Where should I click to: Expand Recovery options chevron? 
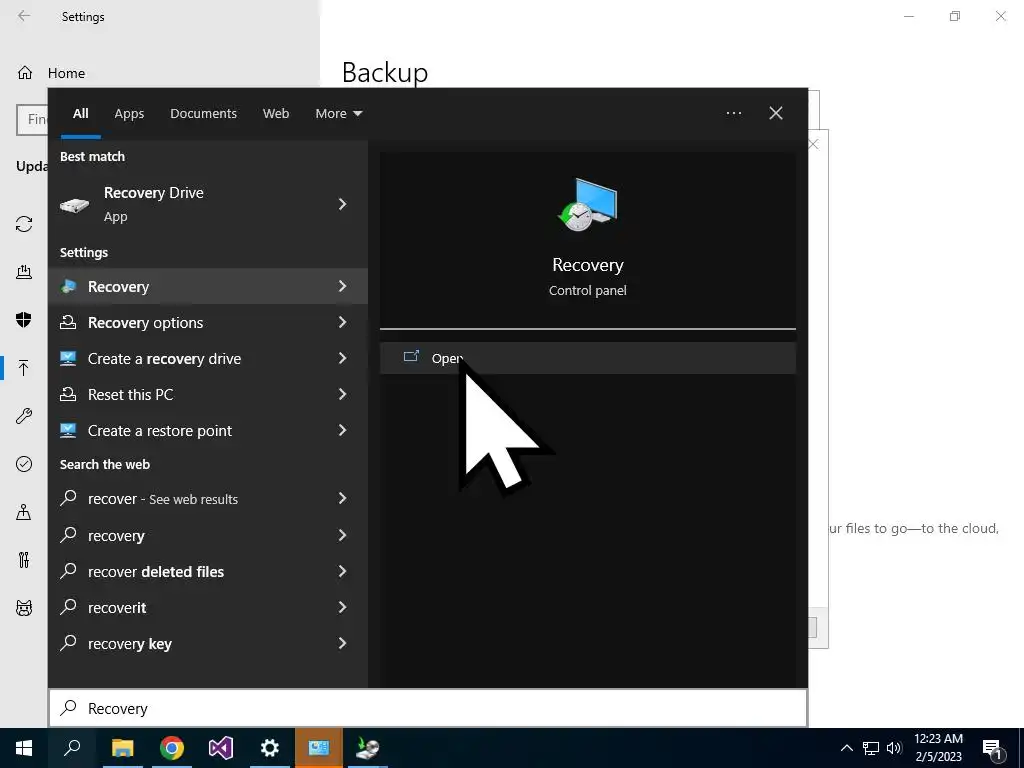coord(342,322)
